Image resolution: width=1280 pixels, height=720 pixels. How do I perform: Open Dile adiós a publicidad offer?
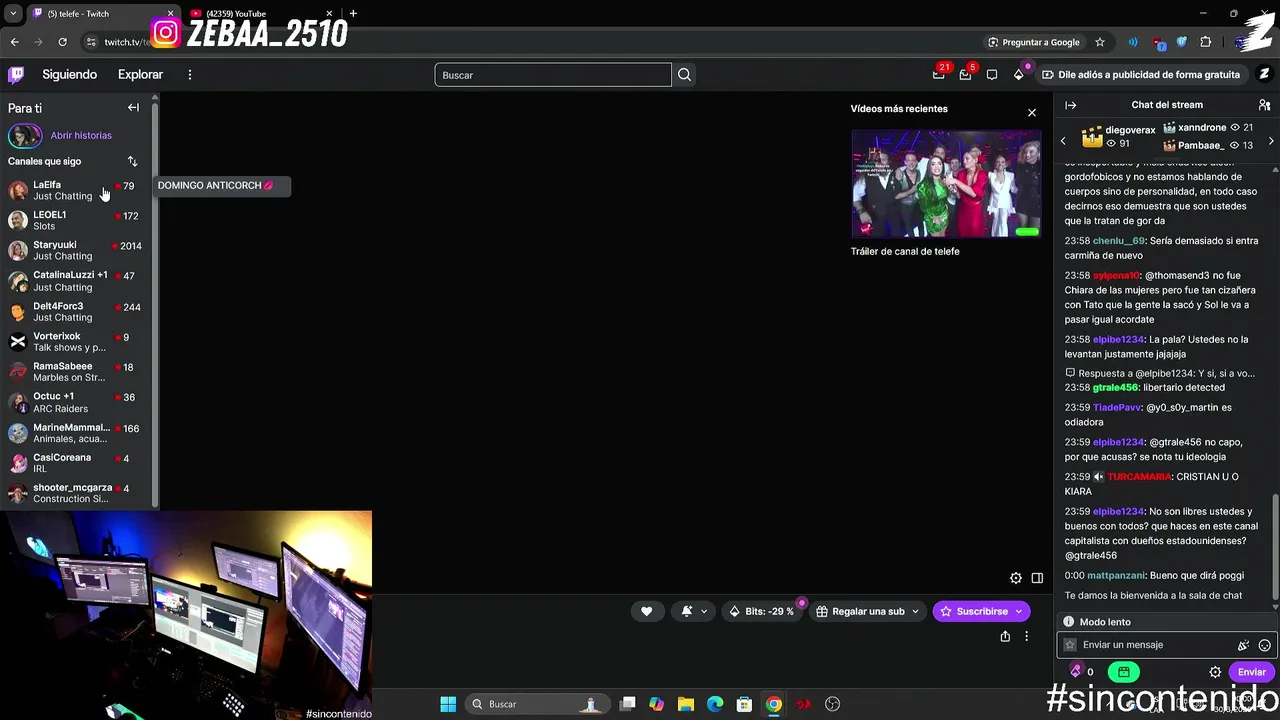1140,75
